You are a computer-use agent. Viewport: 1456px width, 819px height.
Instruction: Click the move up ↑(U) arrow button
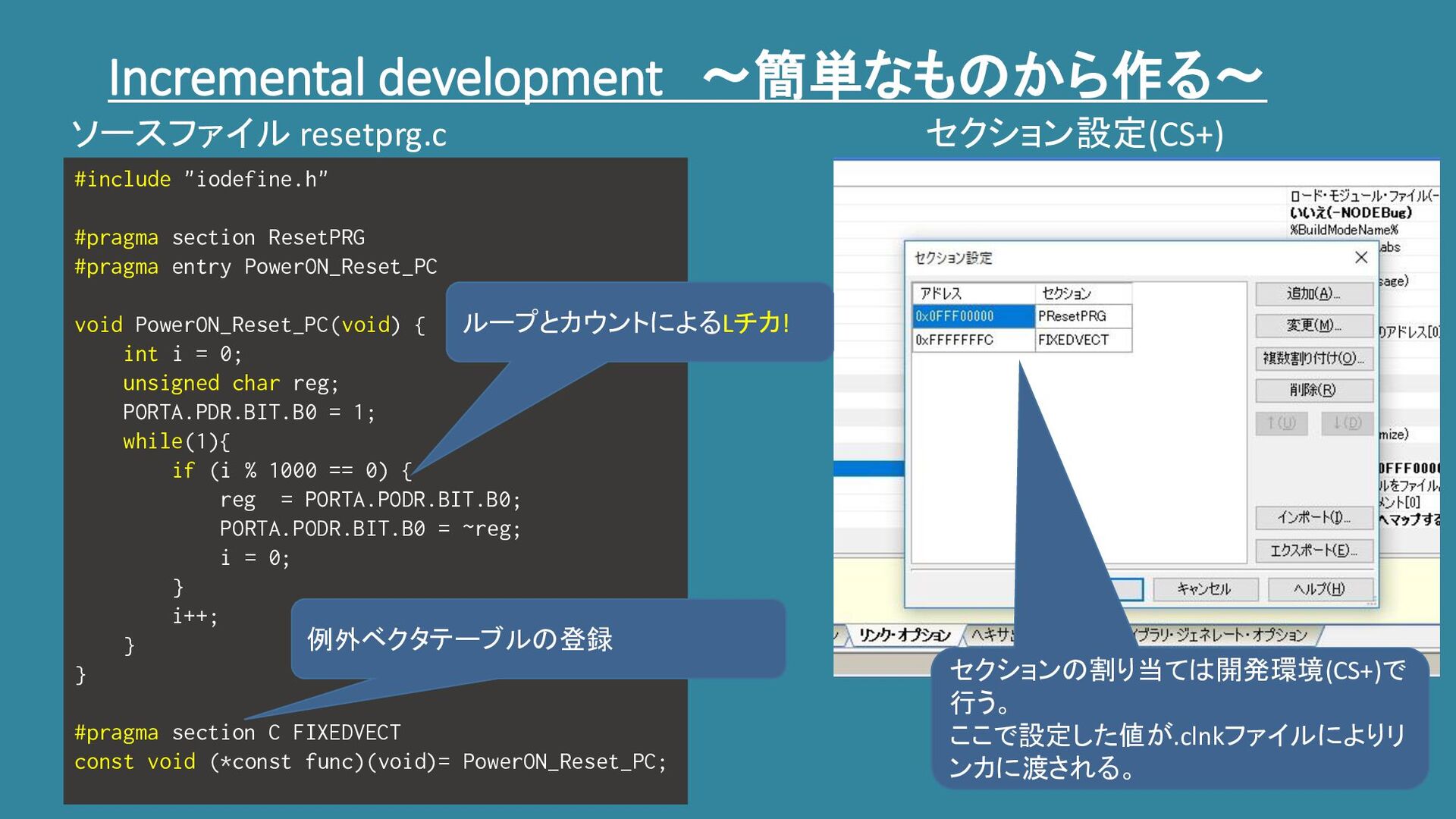tap(1281, 423)
